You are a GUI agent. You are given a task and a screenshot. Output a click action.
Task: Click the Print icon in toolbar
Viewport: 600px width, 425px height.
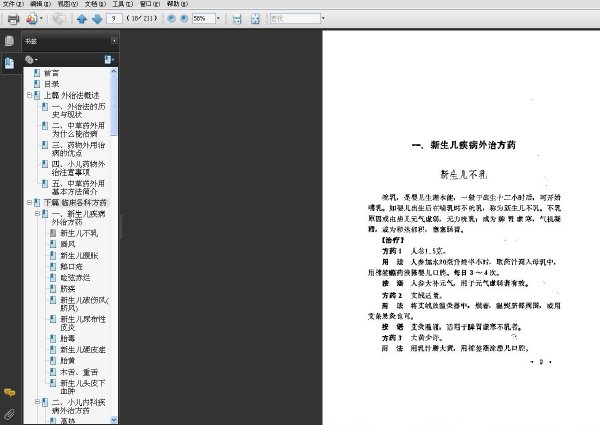[13, 19]
